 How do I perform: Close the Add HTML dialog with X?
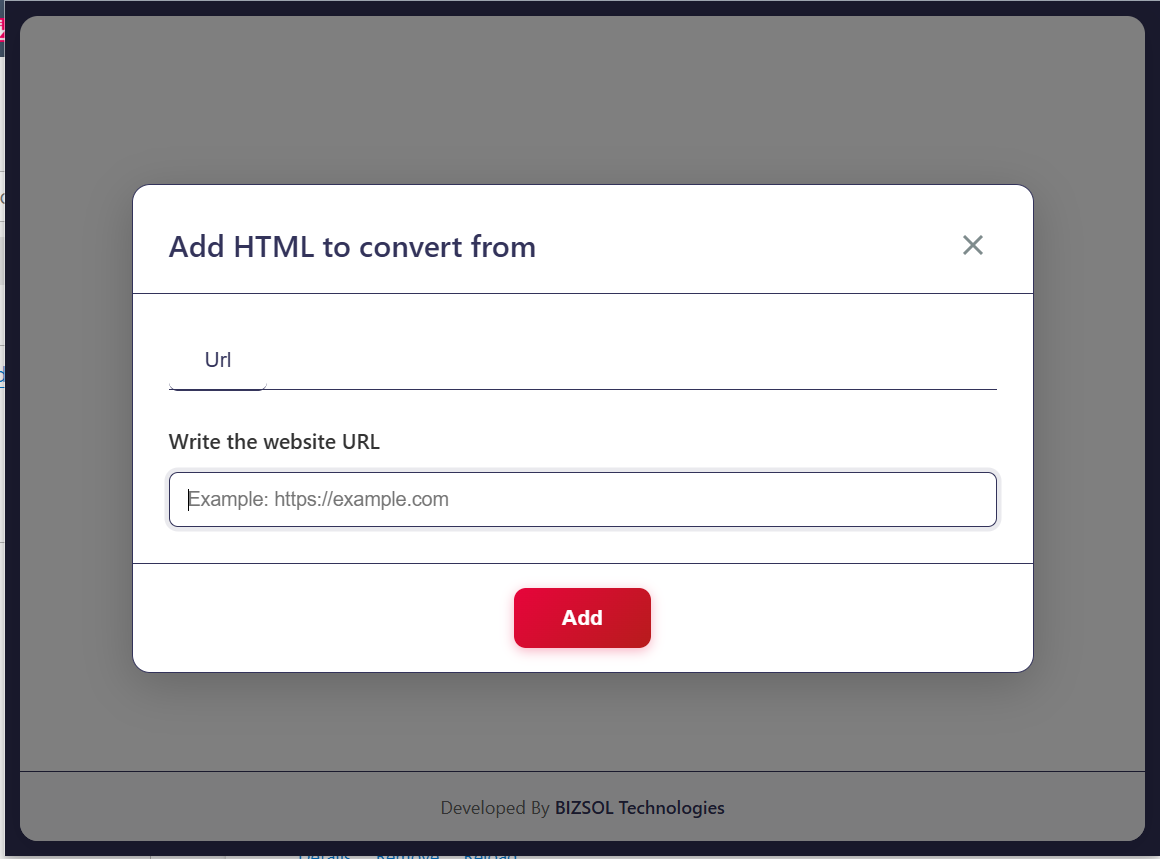pyautogui.click(x=972, y=245)
